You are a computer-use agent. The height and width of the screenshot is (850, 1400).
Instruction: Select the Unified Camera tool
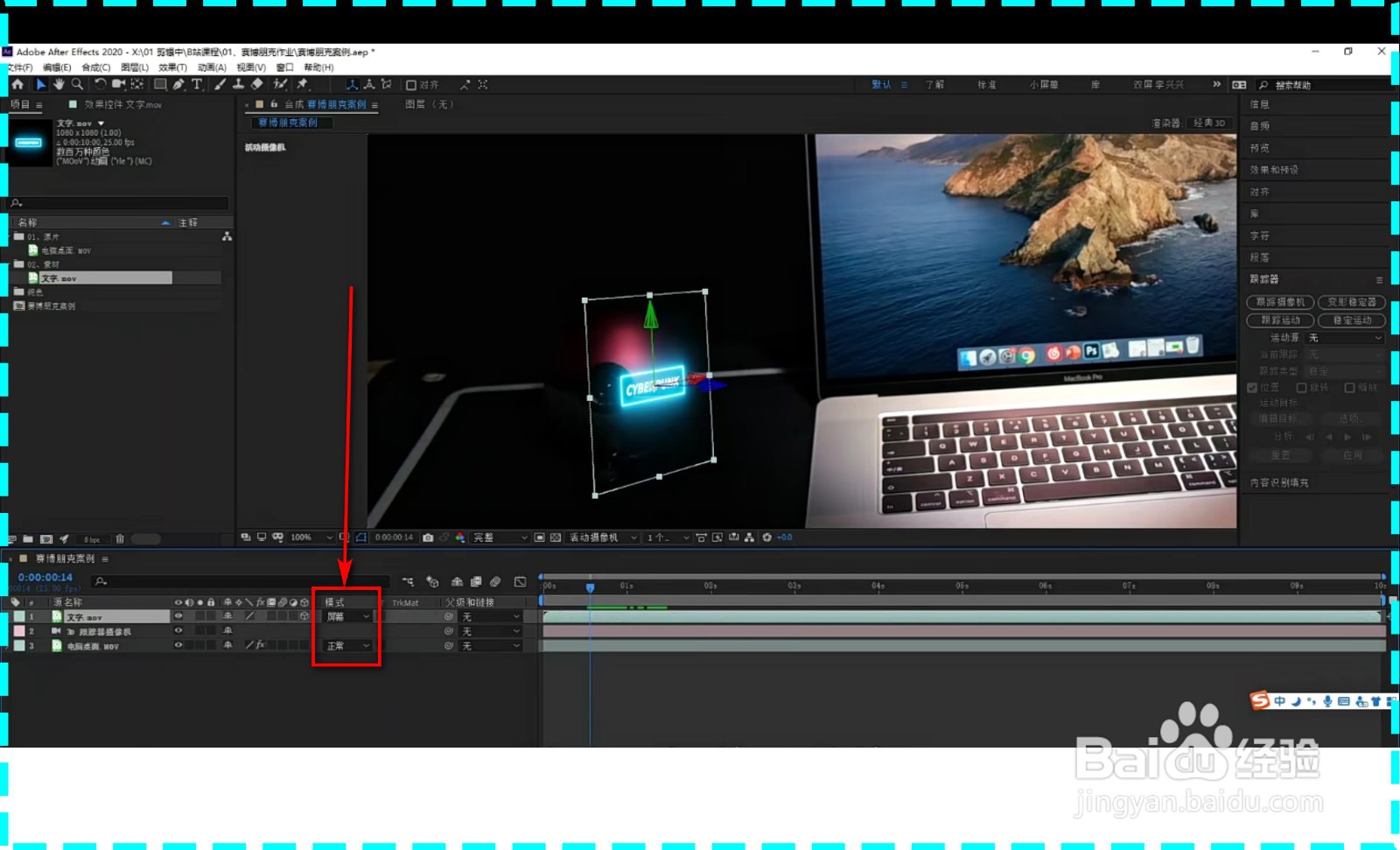[x=118, y=84]
